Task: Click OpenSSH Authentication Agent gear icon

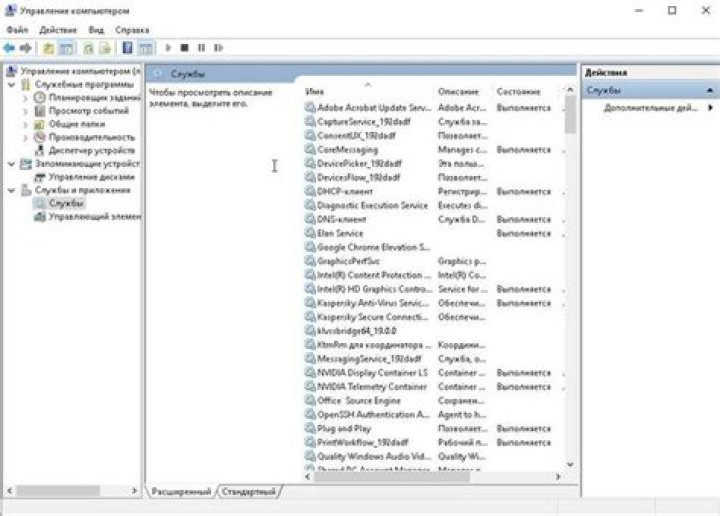Action: (x=310, y=414)
